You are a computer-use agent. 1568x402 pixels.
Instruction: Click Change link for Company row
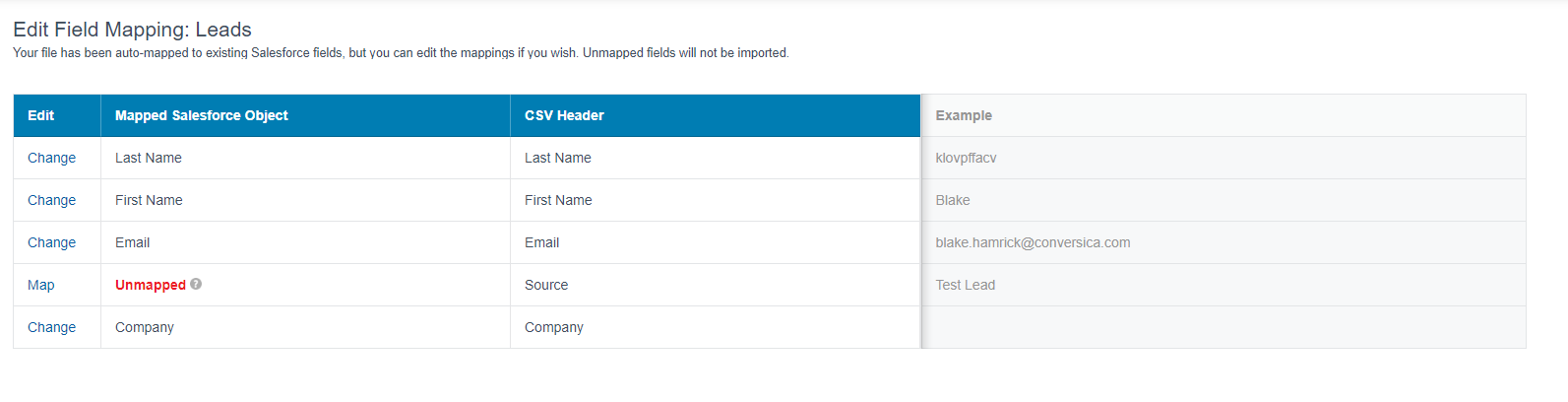(x=51, y=327)
